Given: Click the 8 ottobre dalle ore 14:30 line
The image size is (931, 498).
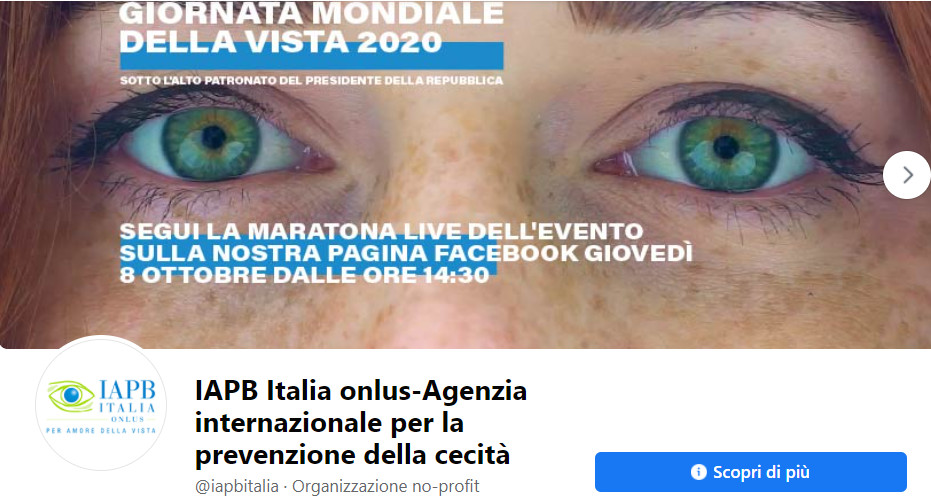Looking at the screenshot, I should coord(305,275).
